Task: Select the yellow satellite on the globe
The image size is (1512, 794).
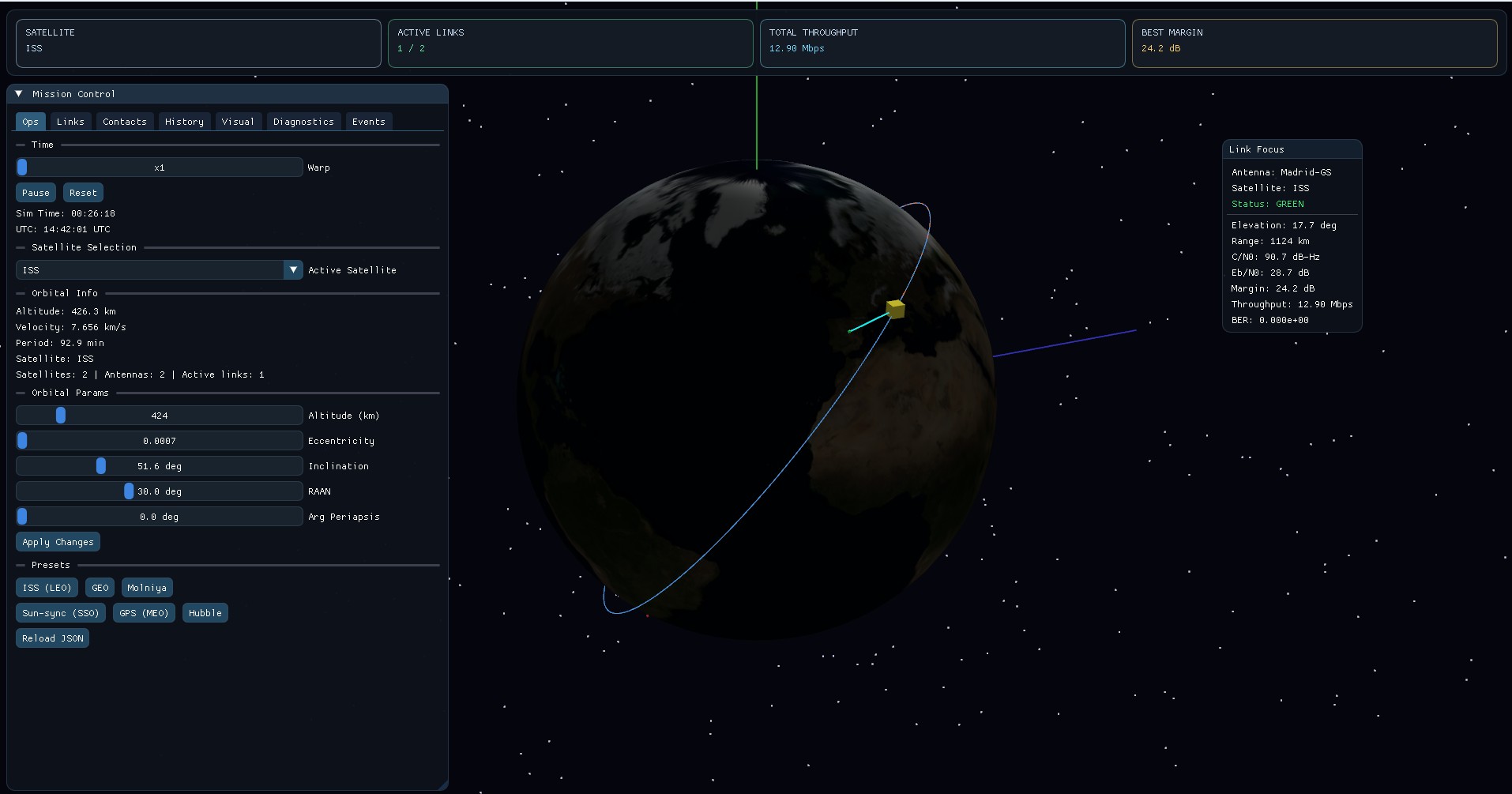Action: point(896,310)
